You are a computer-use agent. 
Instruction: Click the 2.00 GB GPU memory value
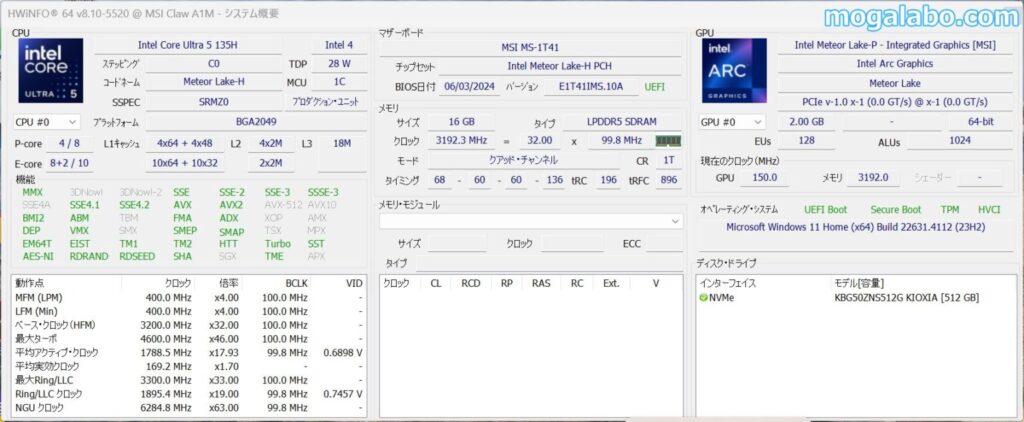coord(806,122)
